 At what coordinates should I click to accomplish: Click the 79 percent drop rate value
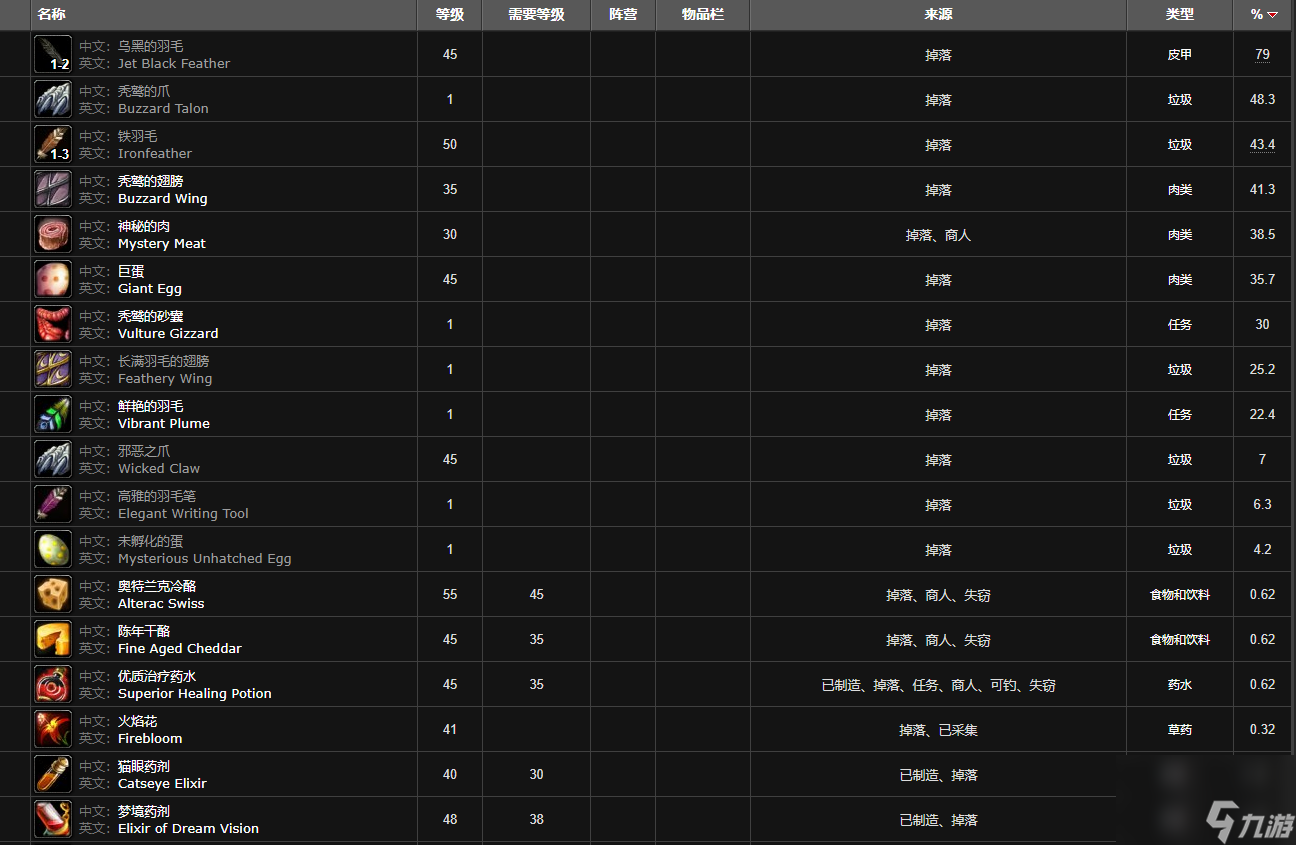tap(1262, 55)
